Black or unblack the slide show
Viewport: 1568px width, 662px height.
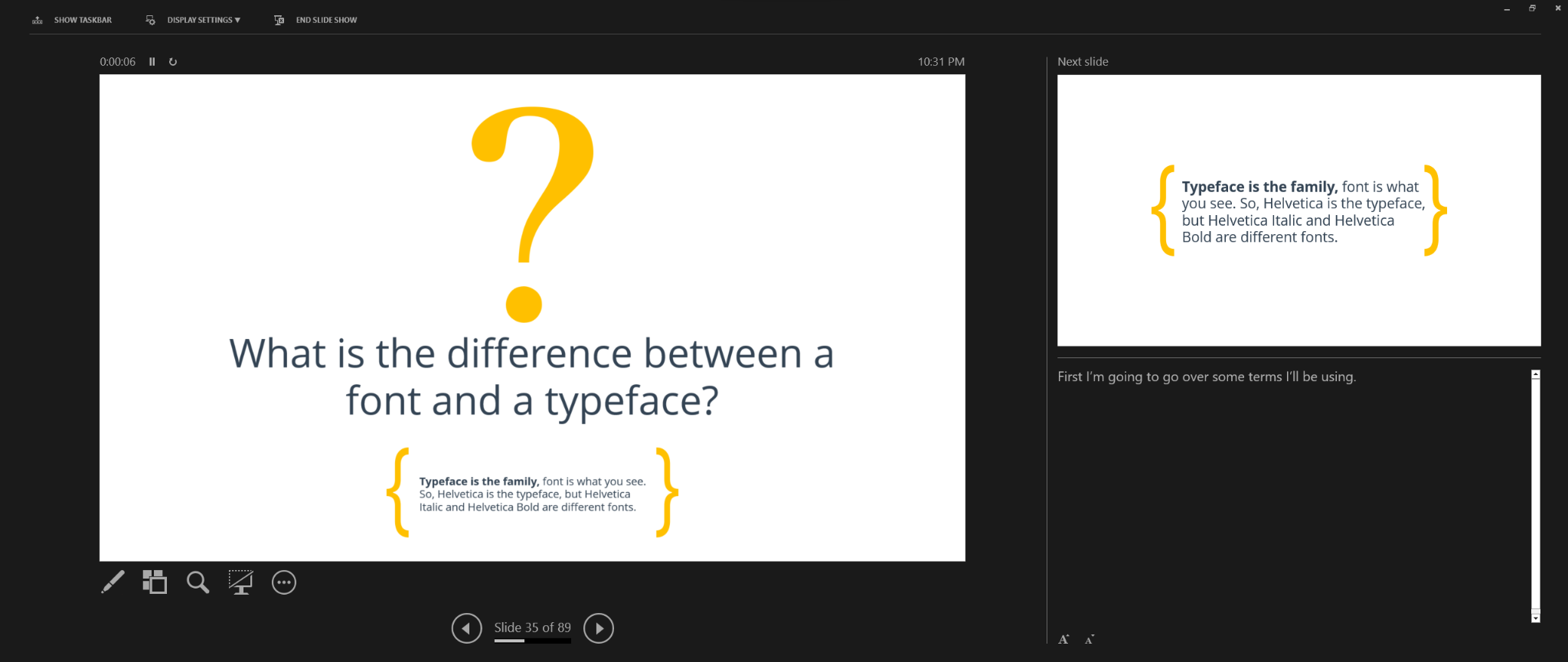coord(240,582)
